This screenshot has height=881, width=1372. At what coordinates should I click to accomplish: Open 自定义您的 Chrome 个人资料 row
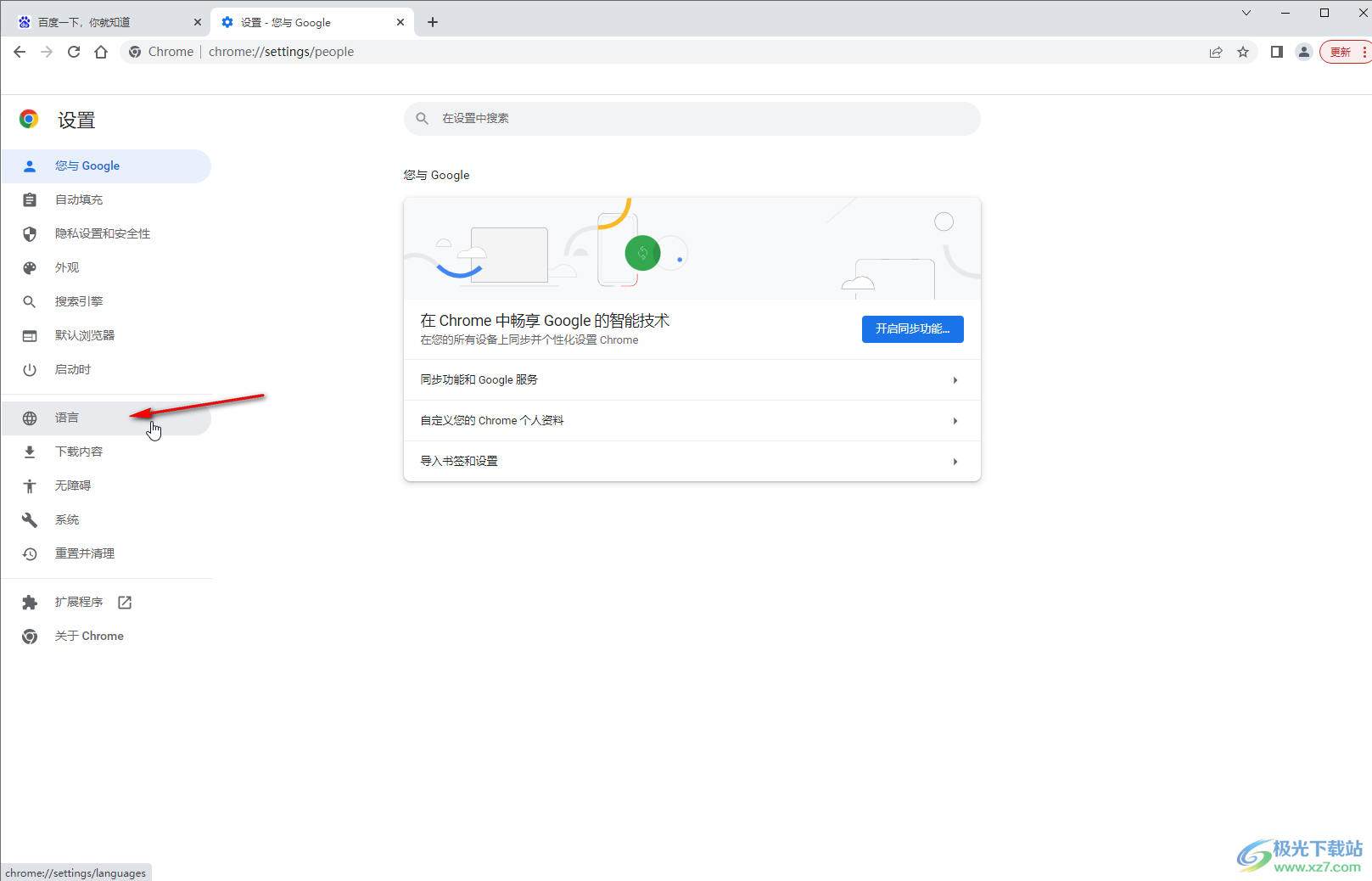pyautogui.click(x=692, y=421)
